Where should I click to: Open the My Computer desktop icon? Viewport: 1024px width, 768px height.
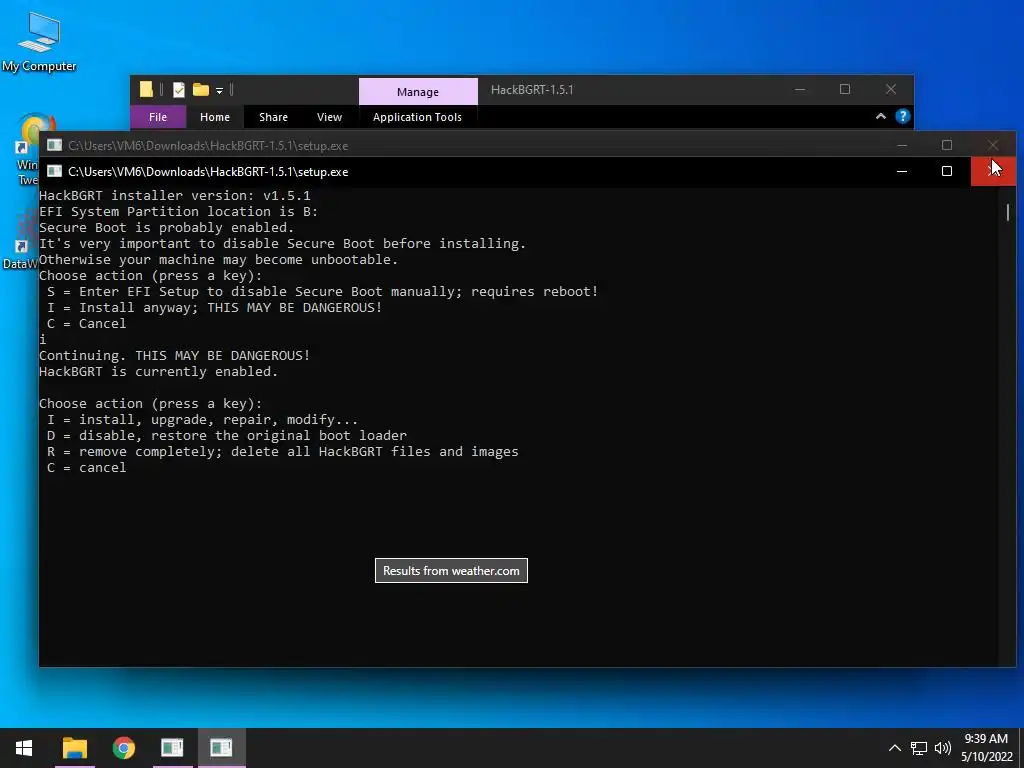39,42
